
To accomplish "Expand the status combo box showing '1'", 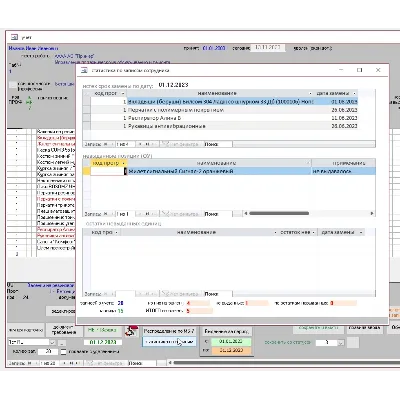I will point(340,343).
